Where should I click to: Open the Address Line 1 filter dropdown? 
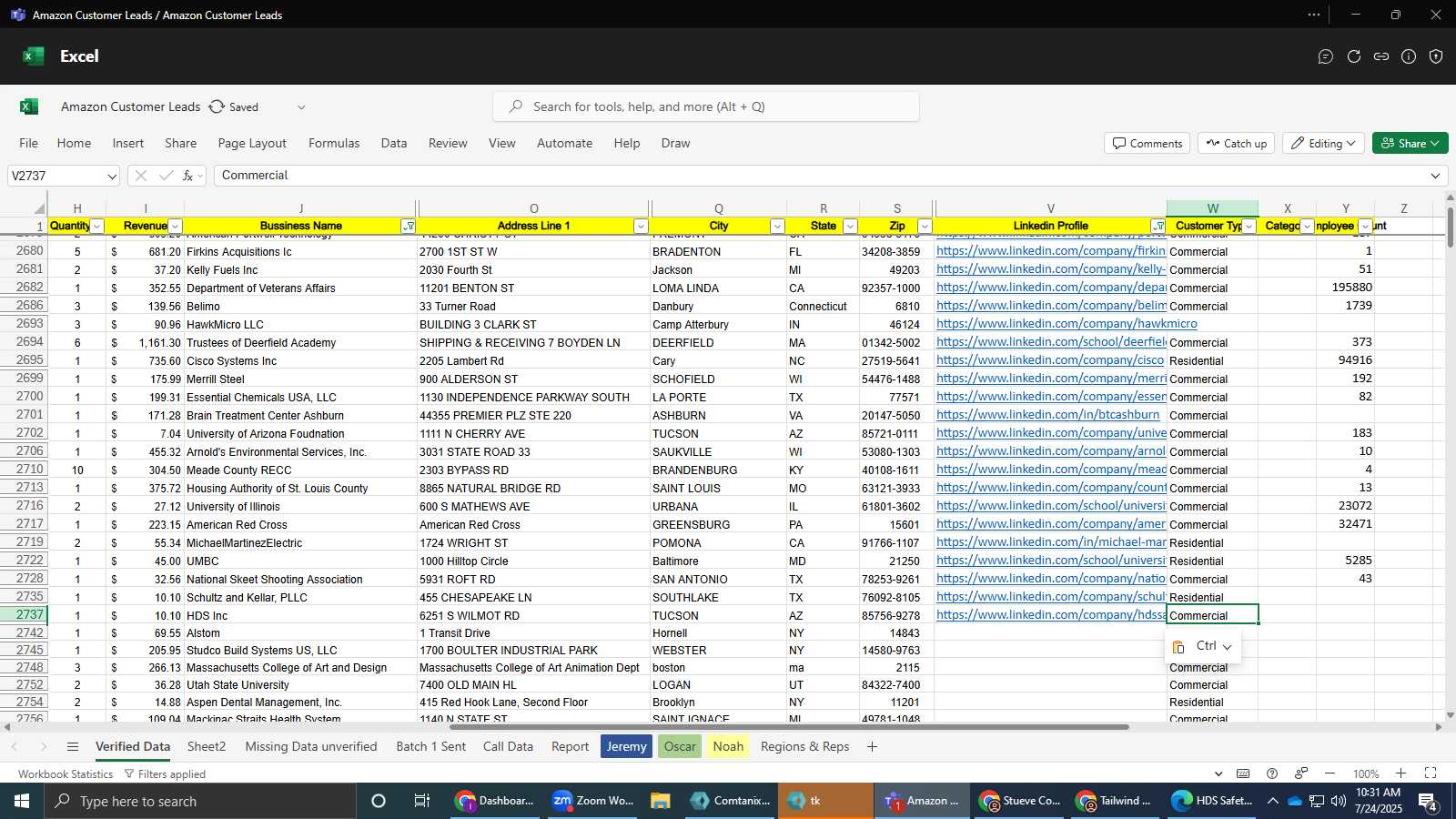641,226
